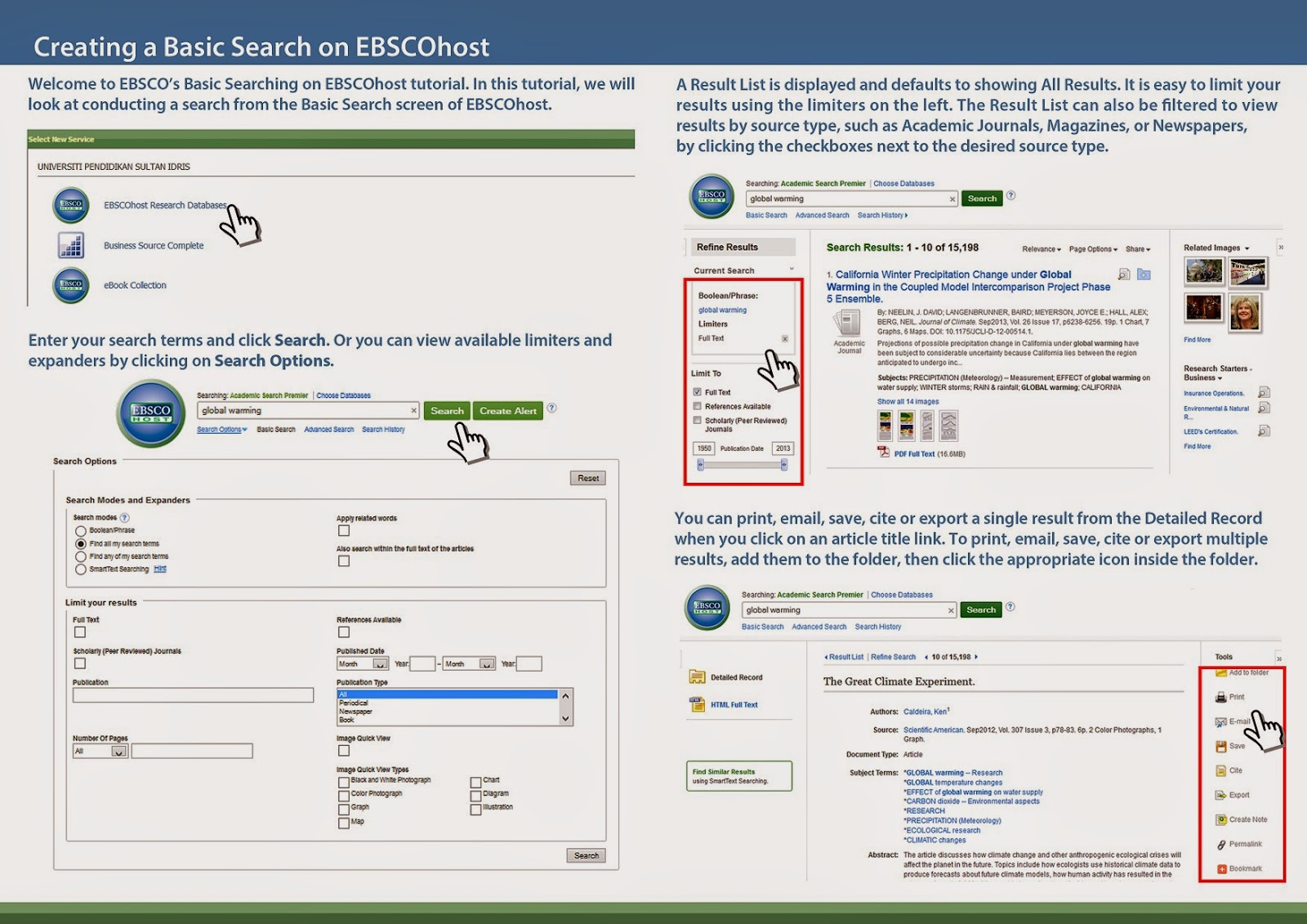Remove the Full Text limiter with its X

tap(785, 338)
